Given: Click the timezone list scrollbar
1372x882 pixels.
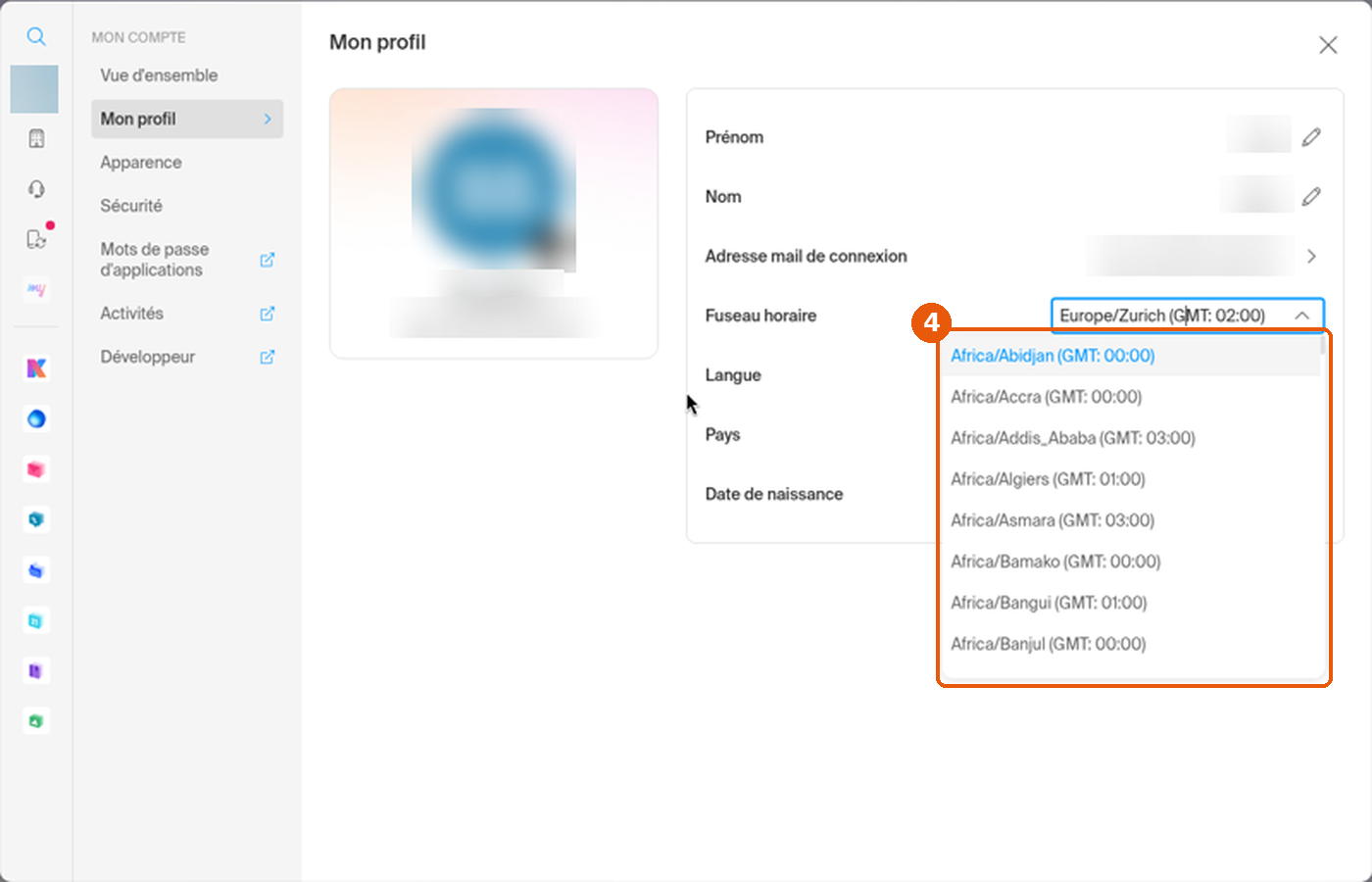Looking at the screenshot, I should coord(1324,345).
